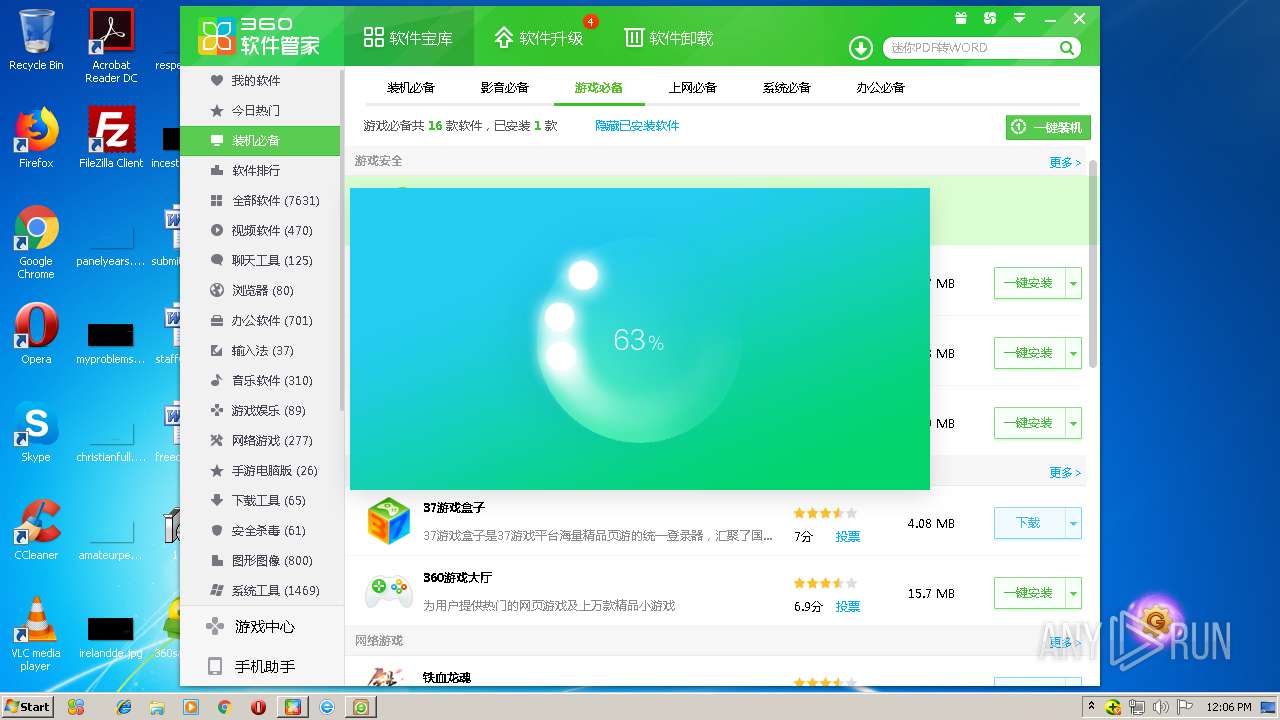Select 手游电脑版 (26) category

[260, 470]
